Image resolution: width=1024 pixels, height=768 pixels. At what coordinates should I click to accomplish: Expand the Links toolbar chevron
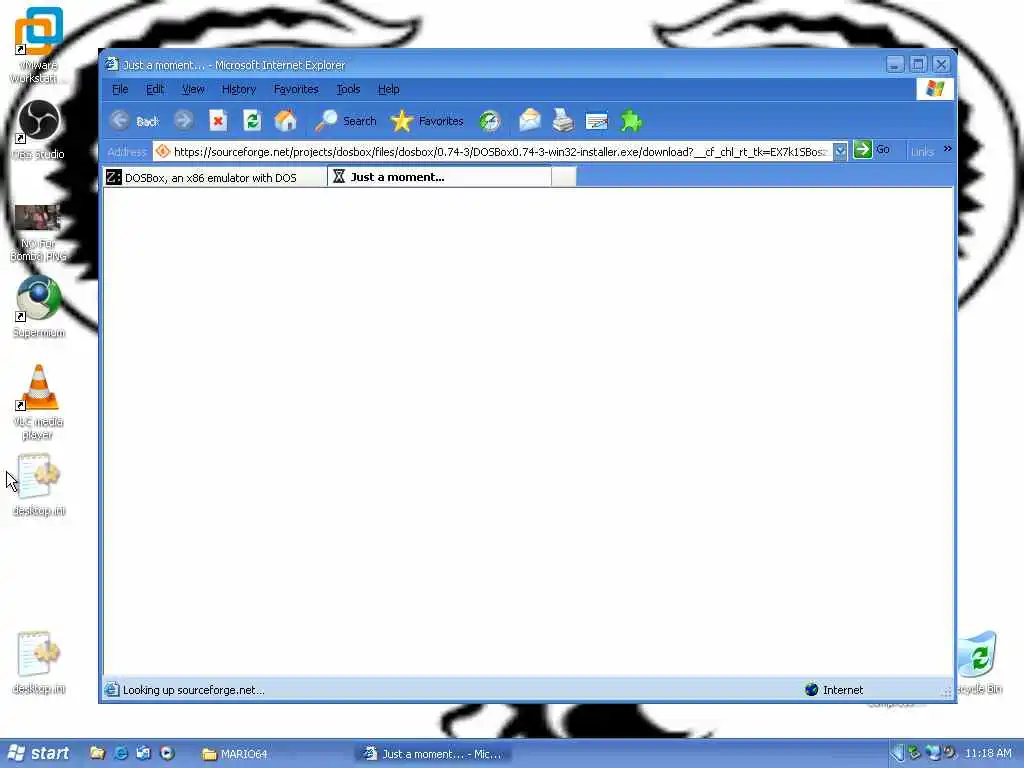click(x=948, y=149)
